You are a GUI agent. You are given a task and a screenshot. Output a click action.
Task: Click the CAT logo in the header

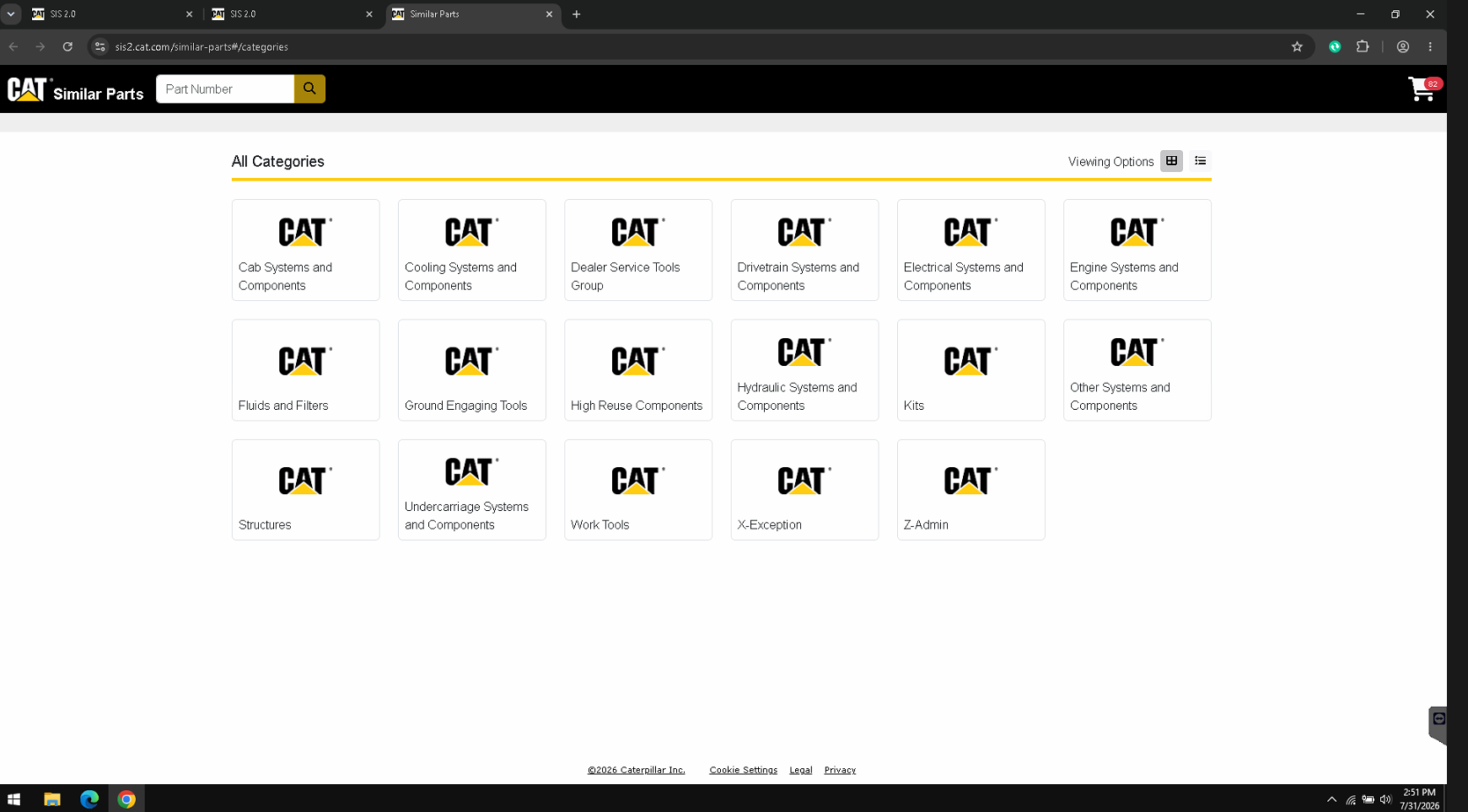(28, 89)
